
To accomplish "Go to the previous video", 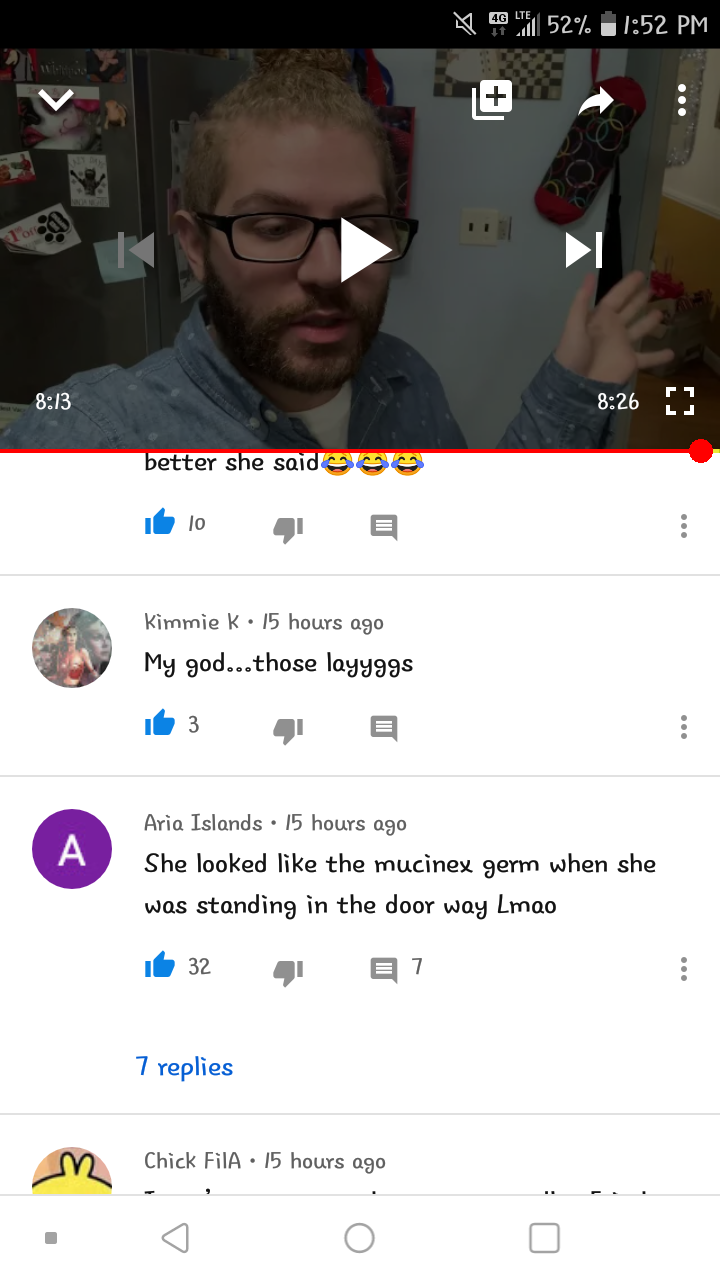I will 136,250.
